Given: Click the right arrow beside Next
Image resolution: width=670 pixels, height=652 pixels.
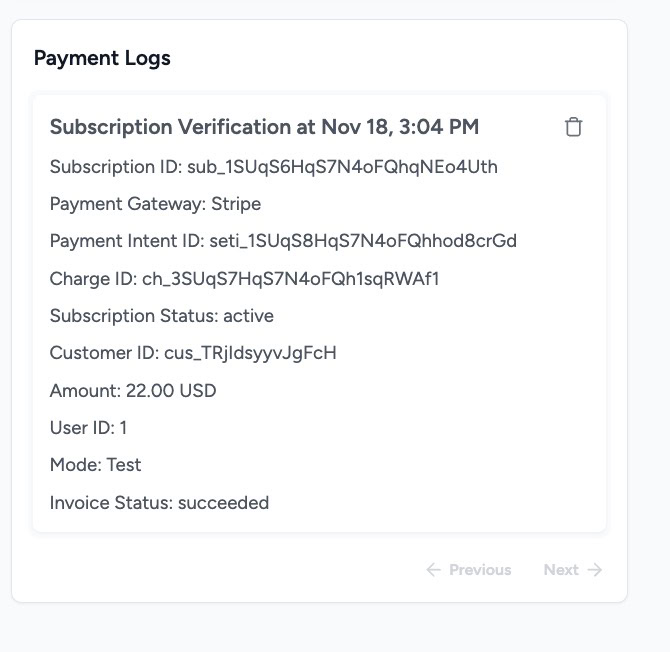Looking at the screenshot, I should coord(595,570).
